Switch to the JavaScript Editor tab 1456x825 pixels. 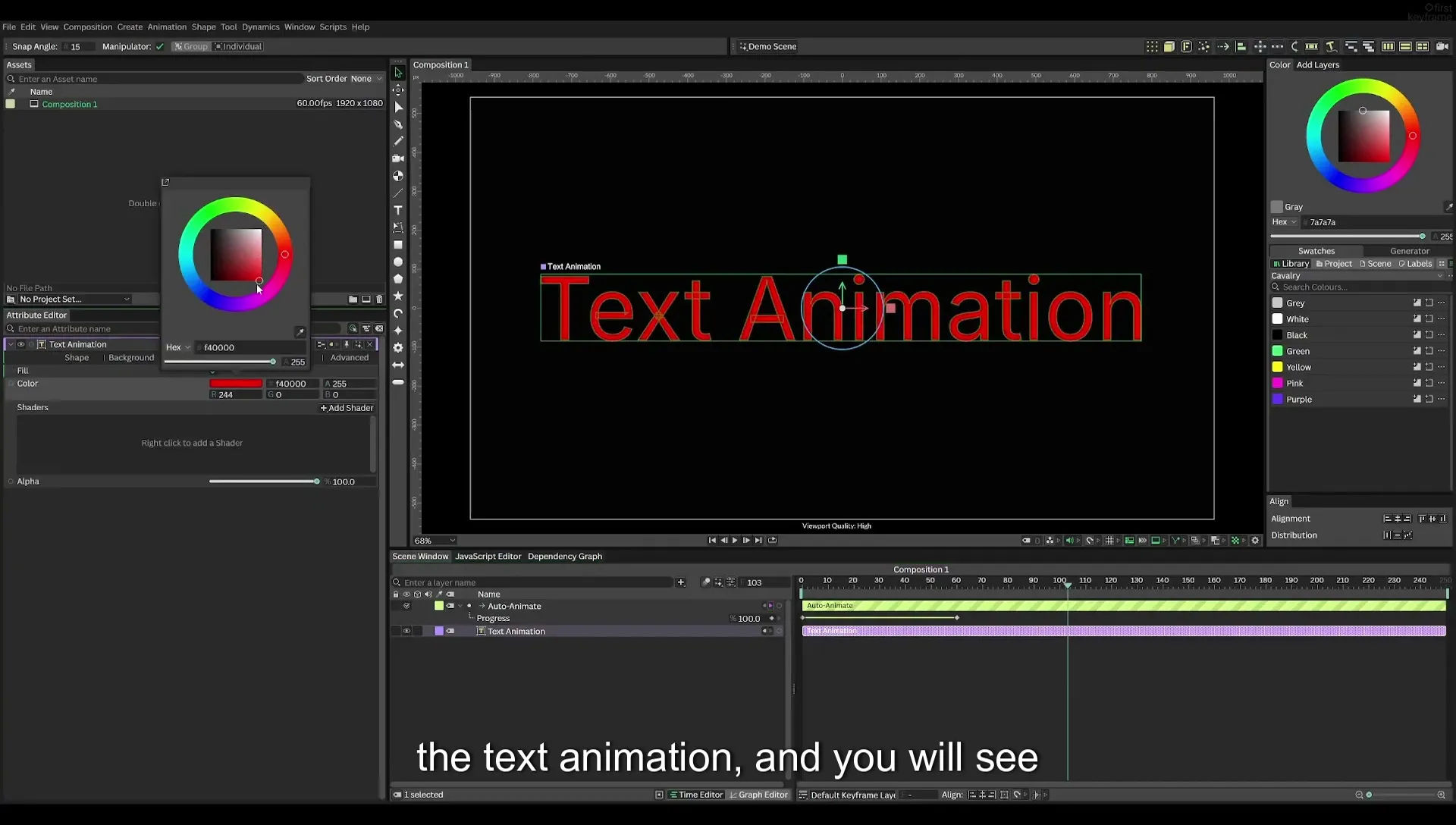coord(488,557)
